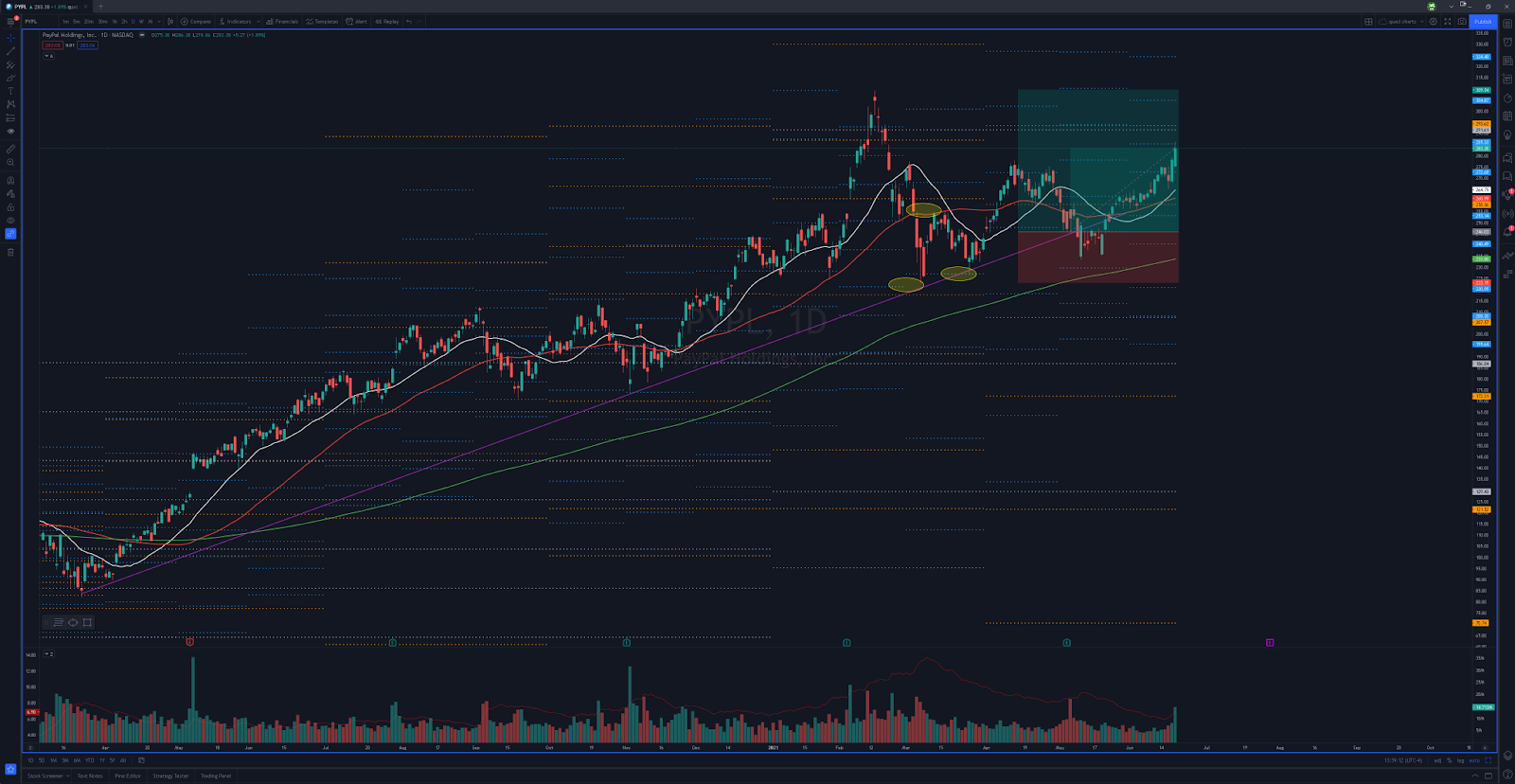
Task: Take a chart snapshot with camera icon
Action: (1461, 21)
